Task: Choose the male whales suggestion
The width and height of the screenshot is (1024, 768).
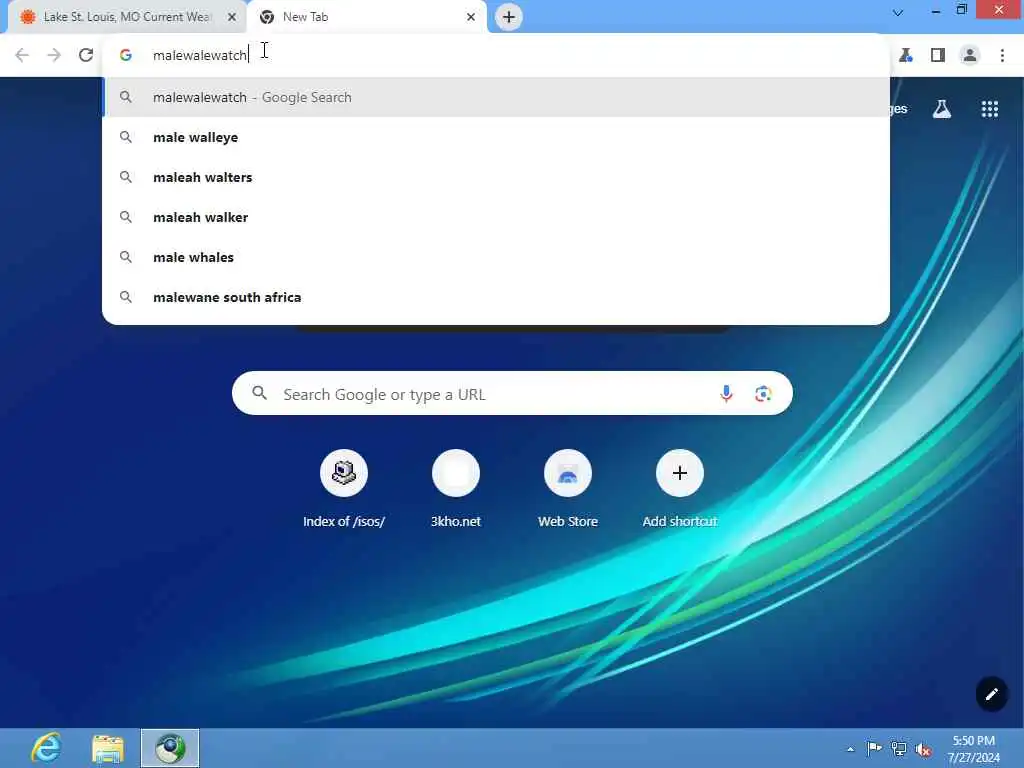Action: pos(496,257)
